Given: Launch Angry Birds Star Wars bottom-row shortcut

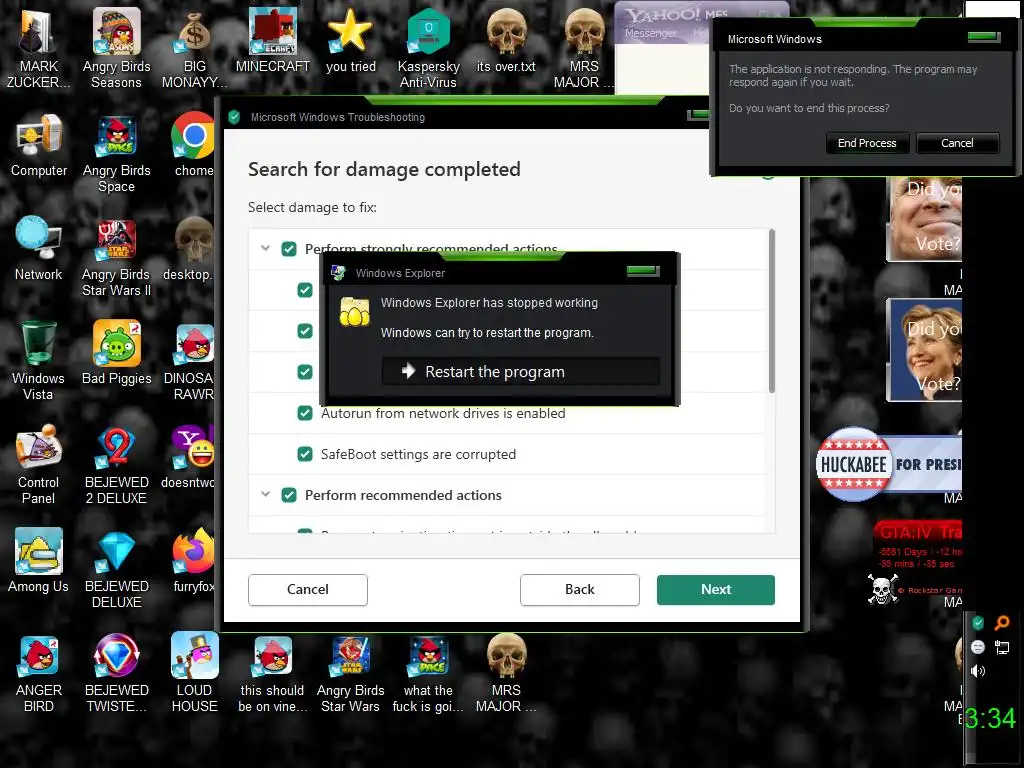Looking at the screenshot, I should pos(351,673).
